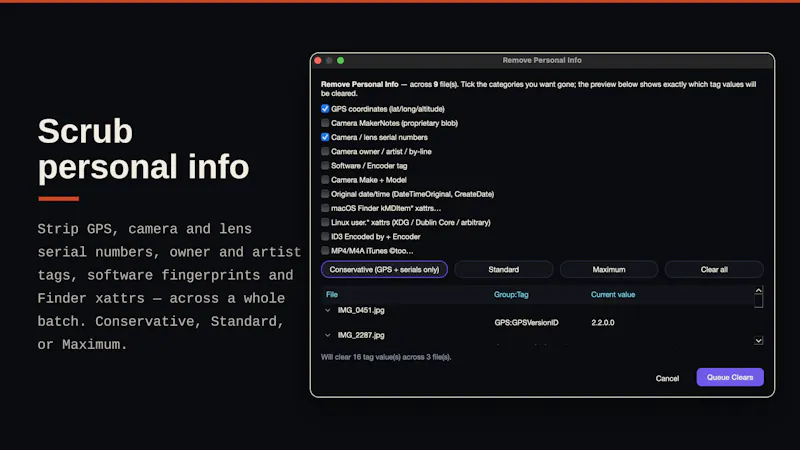Collapse the IMG_0451.jpg row
This screenshot has width=800, height=450.
[328, 310]
